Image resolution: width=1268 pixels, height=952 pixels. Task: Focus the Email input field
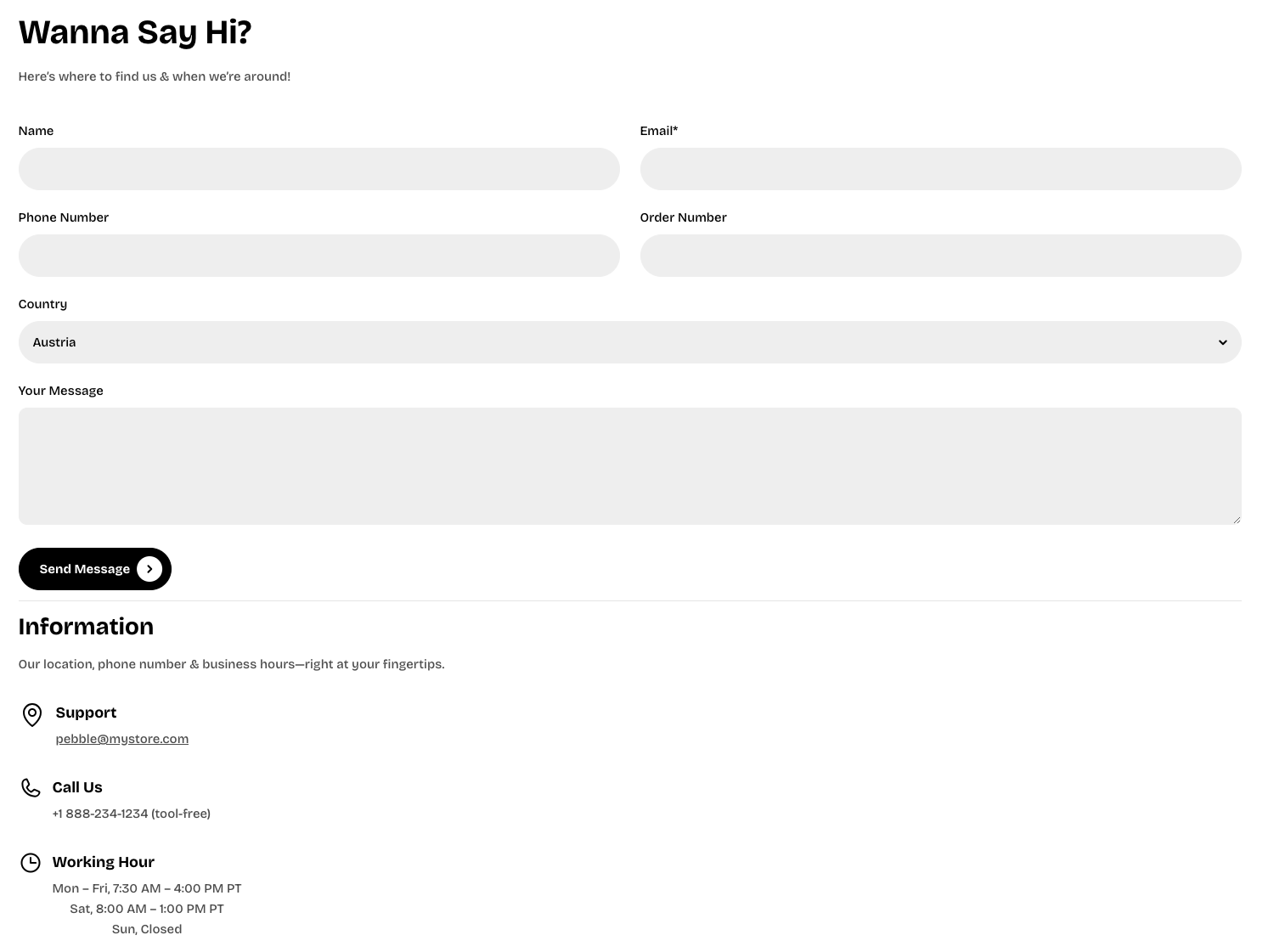(940, 169)
